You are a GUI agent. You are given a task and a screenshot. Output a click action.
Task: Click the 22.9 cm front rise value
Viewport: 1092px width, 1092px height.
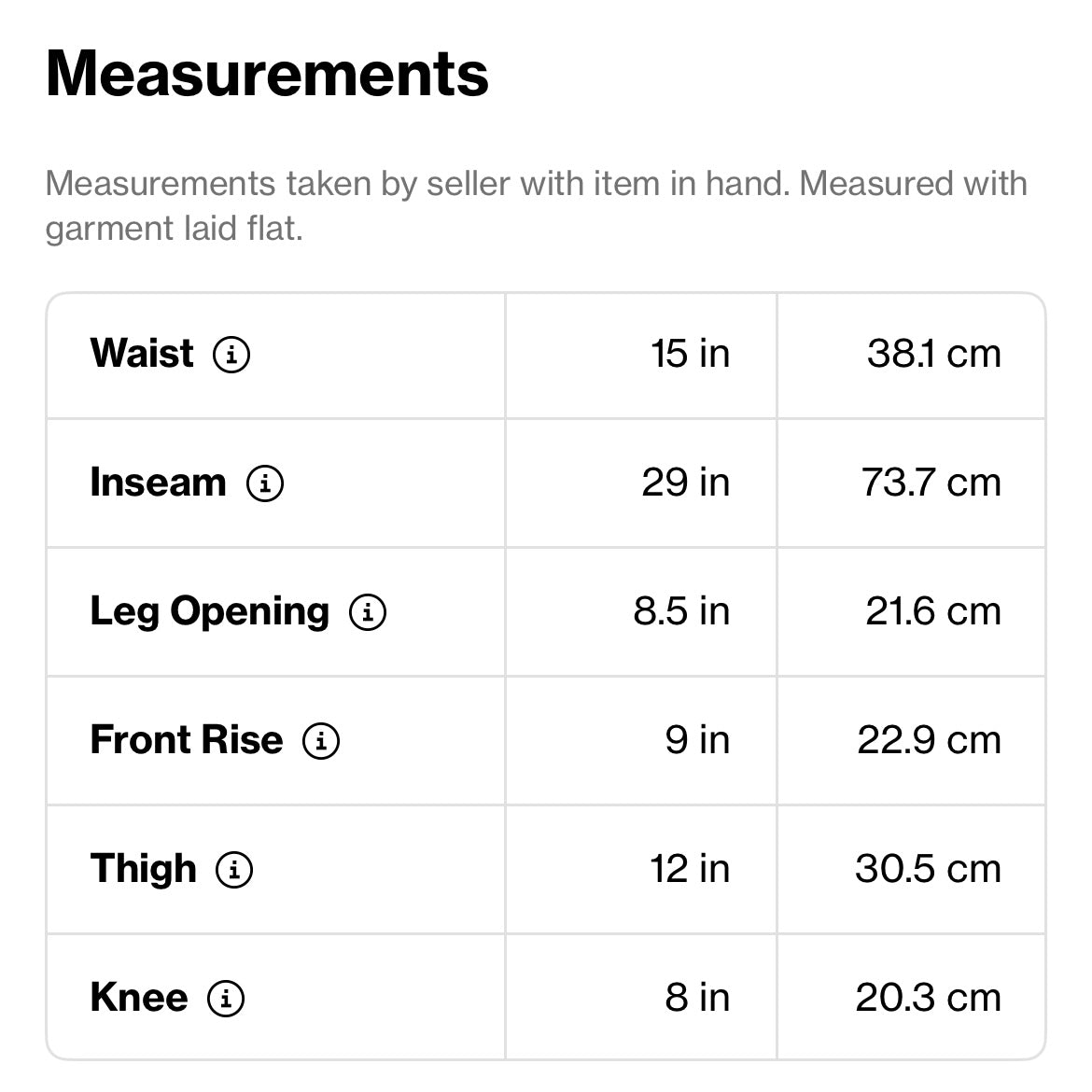[929, 740]
